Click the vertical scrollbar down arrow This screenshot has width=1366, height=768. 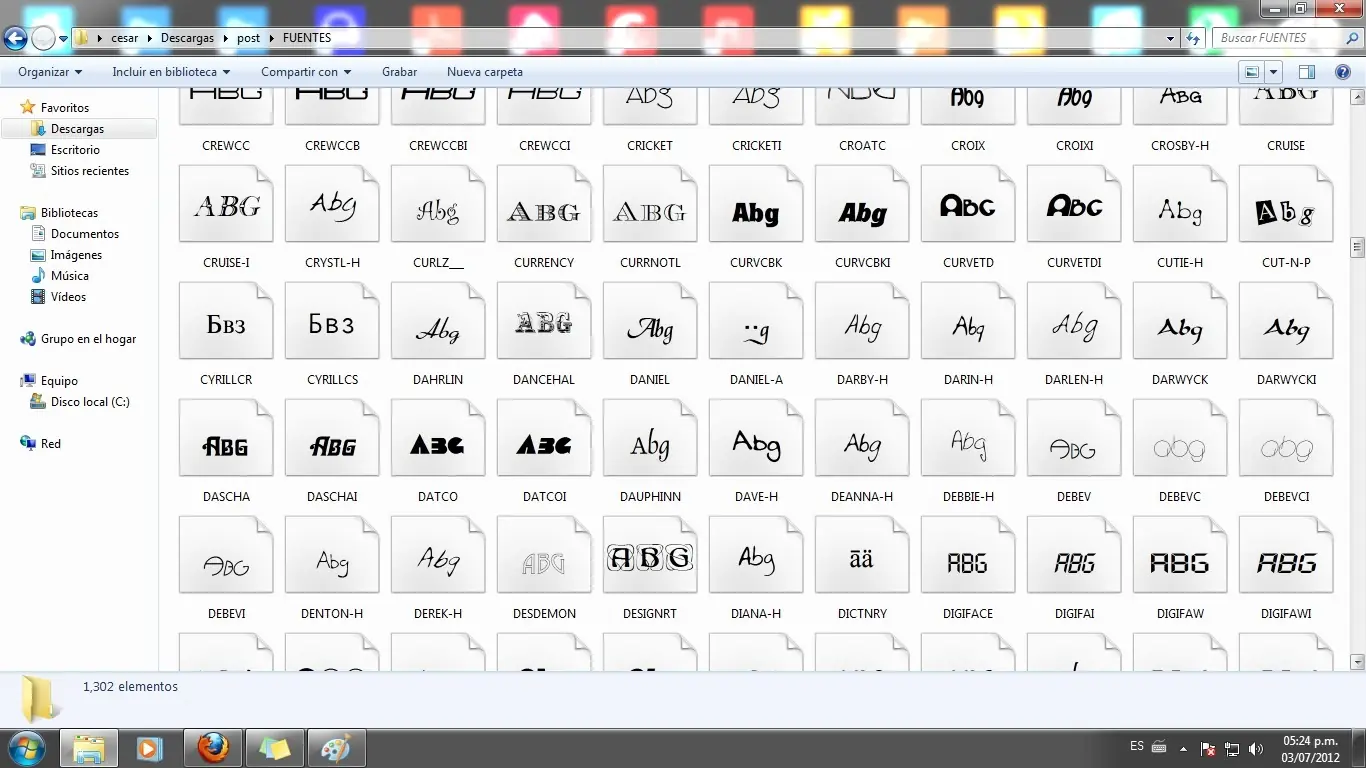pyautogui.click(x=1357, y=662)
